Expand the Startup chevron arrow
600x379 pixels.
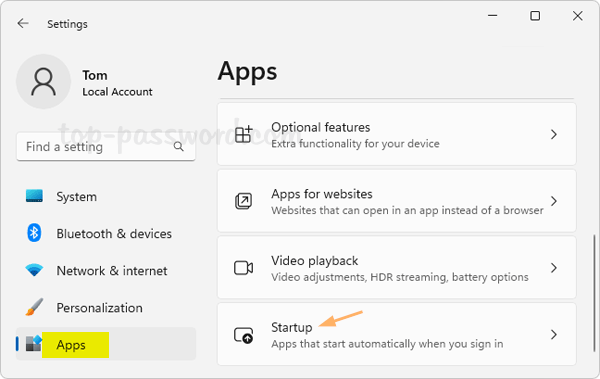pyautogui.click(x=553, y=335)
